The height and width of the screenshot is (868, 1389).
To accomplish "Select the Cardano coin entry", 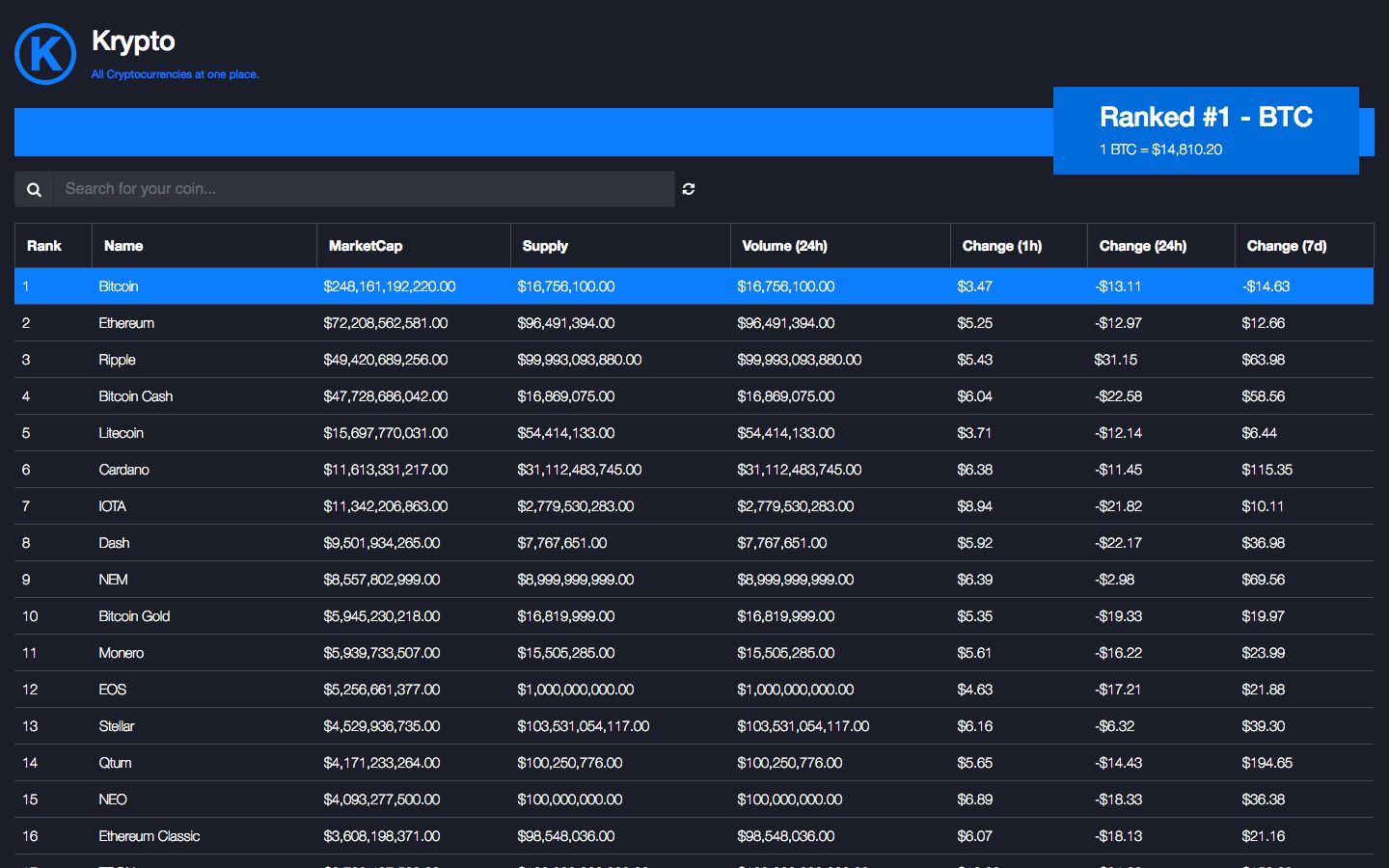I will (x=123, y=470).
